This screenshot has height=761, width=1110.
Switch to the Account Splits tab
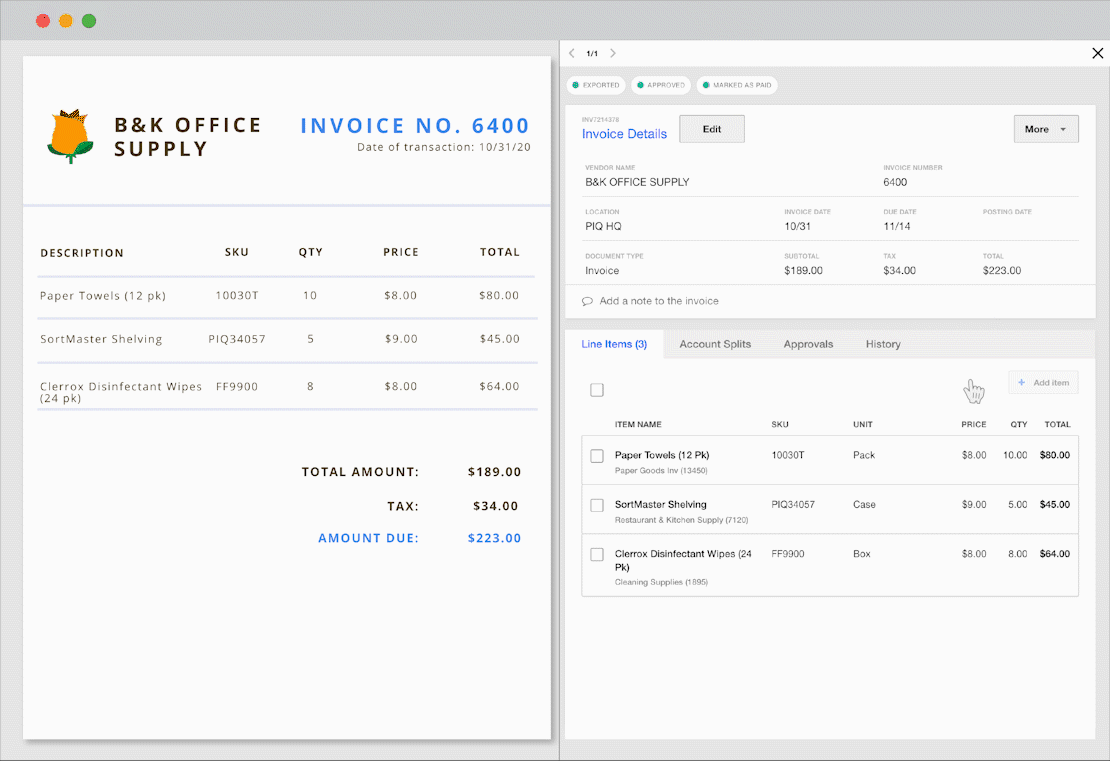(715, 344)
